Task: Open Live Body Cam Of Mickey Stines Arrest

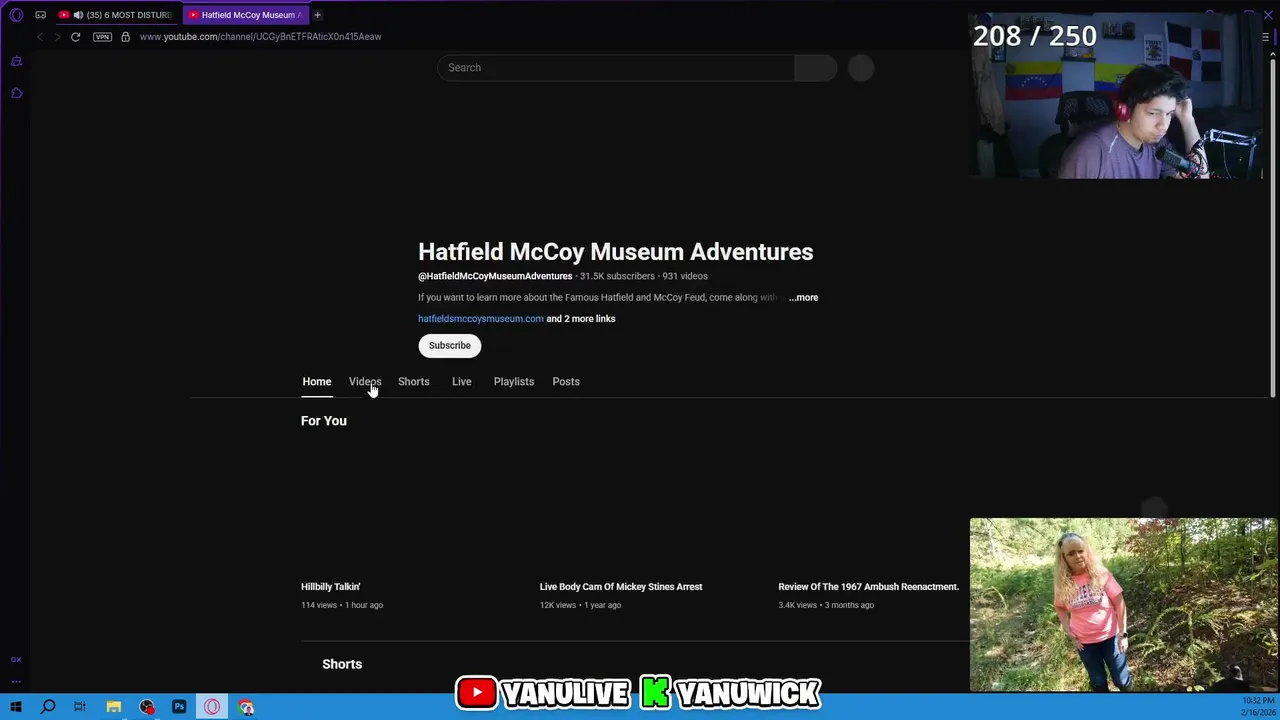Action: pos(621,587)
